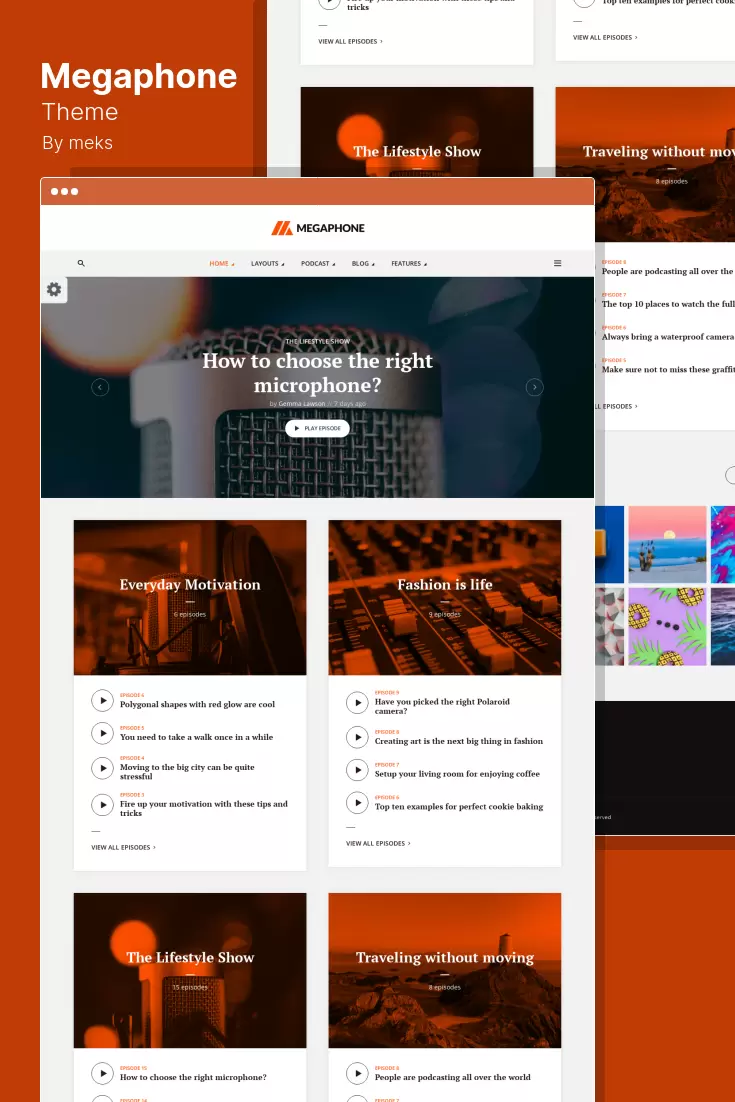Open 'Always bring a waterproof camera' in background page
The height and width of the screenshot is (1102, 735).
(x=668, y=337)
